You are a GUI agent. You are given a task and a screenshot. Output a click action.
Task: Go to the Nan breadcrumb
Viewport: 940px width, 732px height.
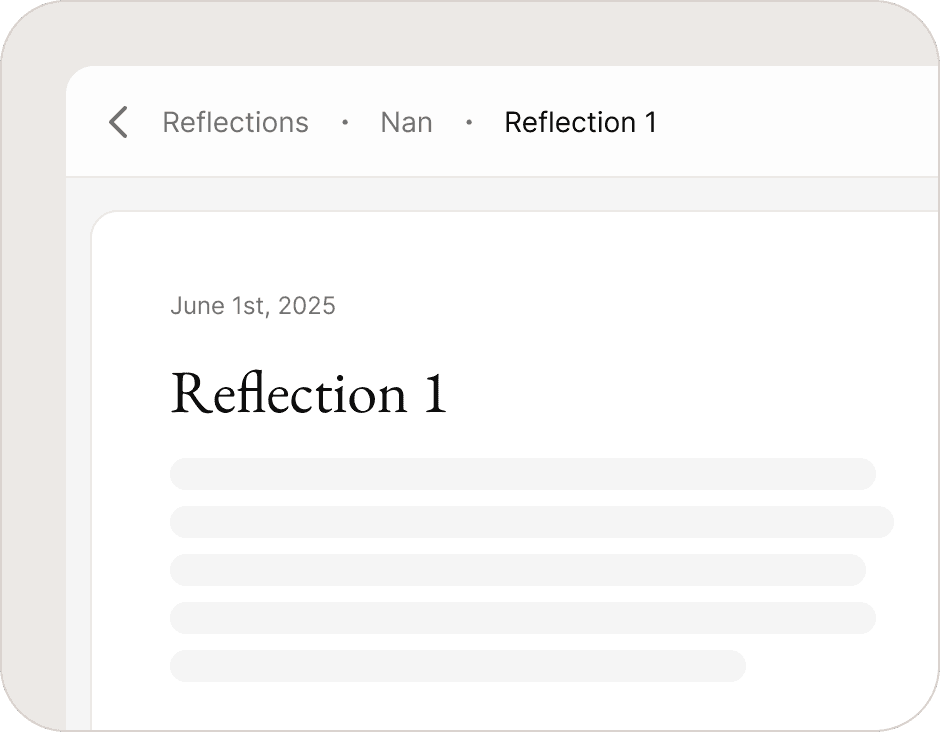pos(406,122)
